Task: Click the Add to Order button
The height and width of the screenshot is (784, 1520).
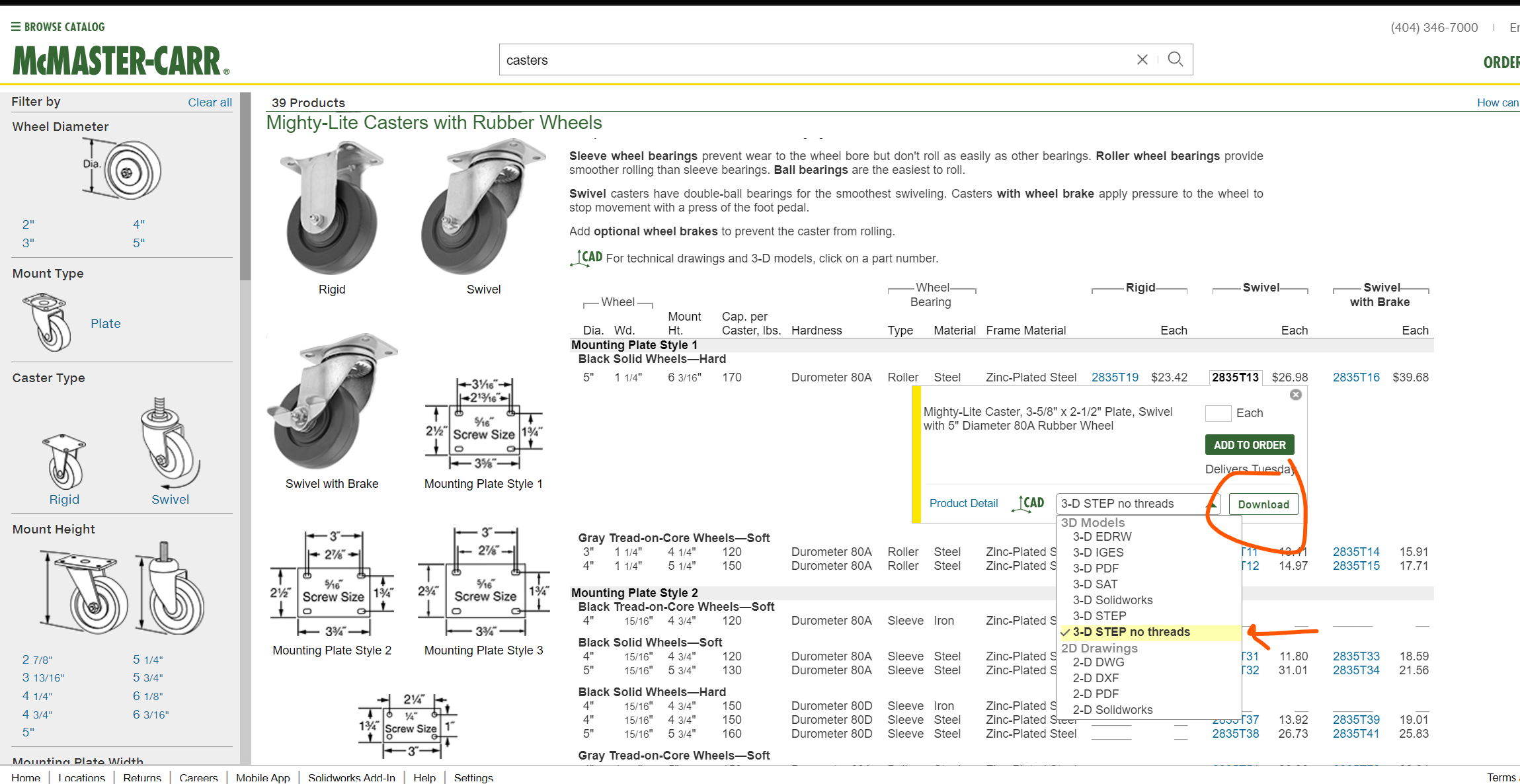Action: 1249,445
